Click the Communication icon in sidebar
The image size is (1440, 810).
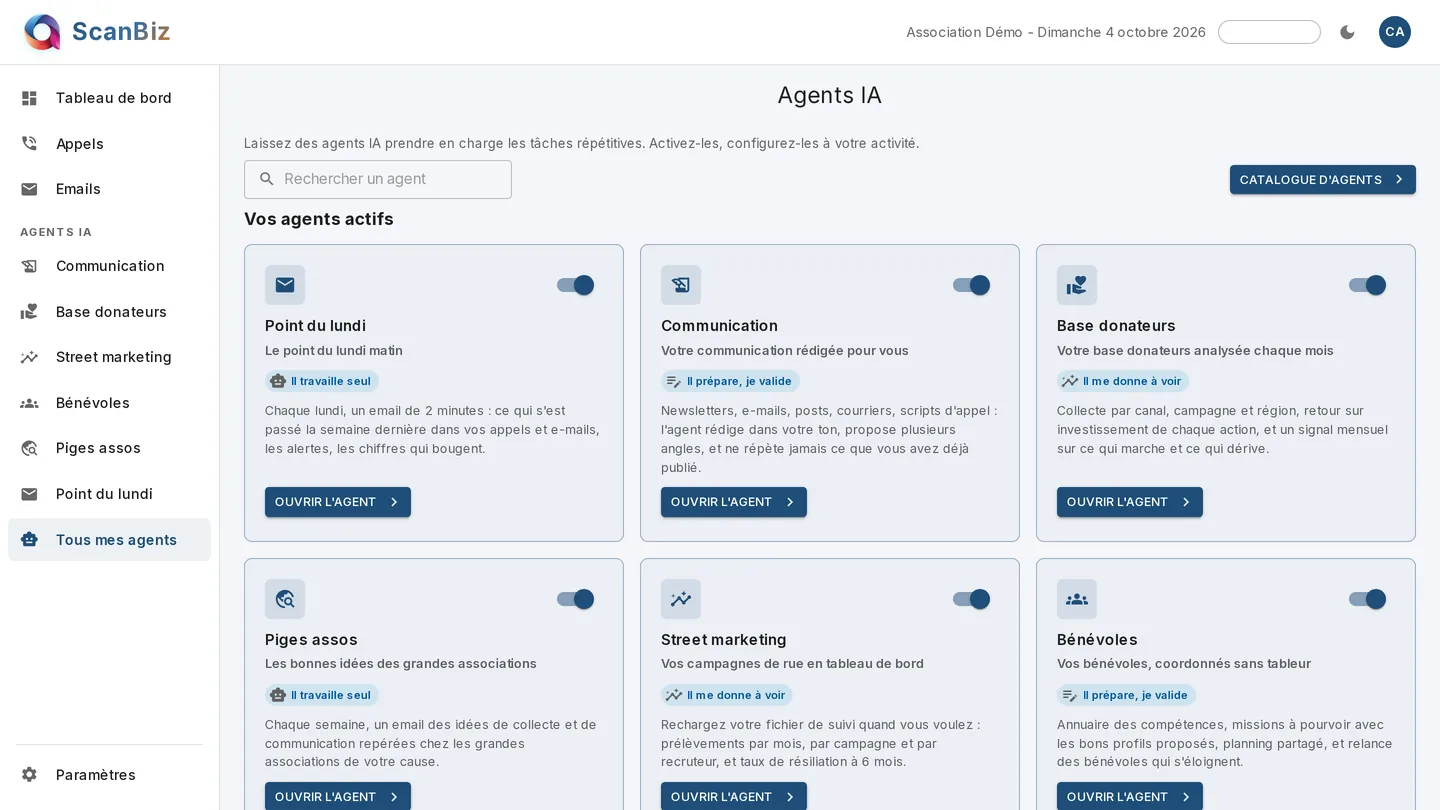tap(29, 266)
